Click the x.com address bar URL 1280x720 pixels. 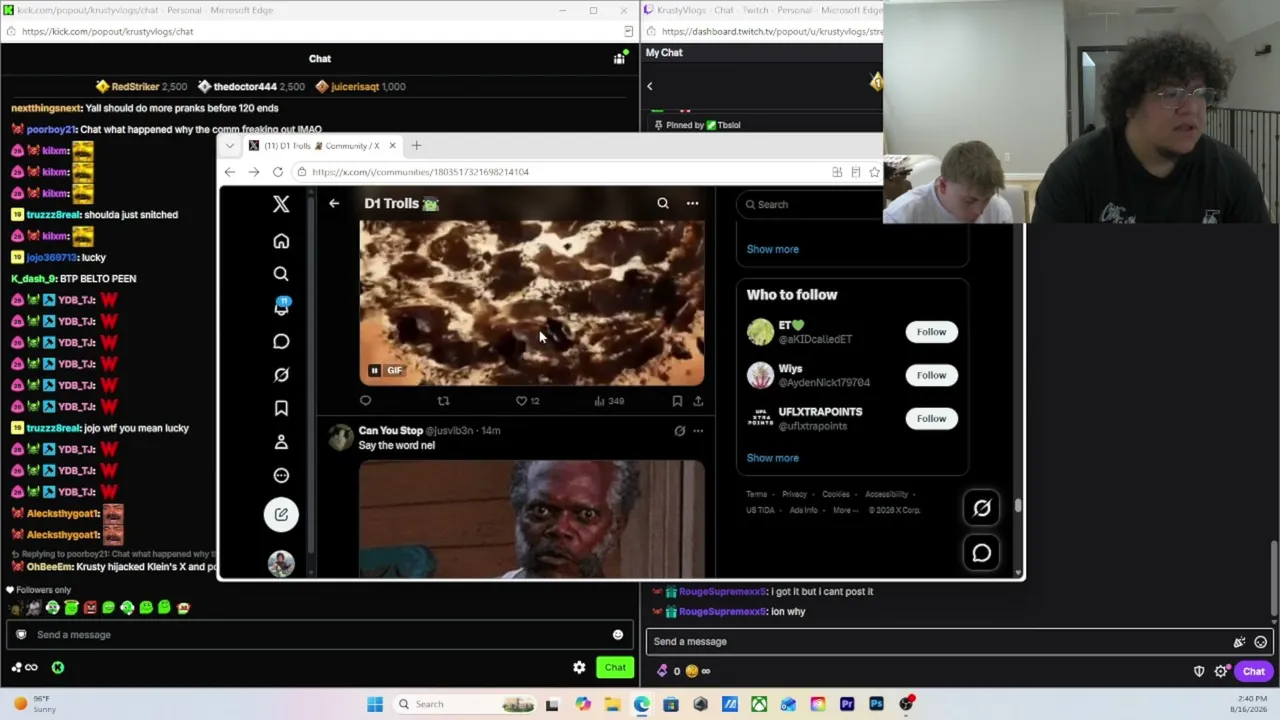(x=420, y=172)
